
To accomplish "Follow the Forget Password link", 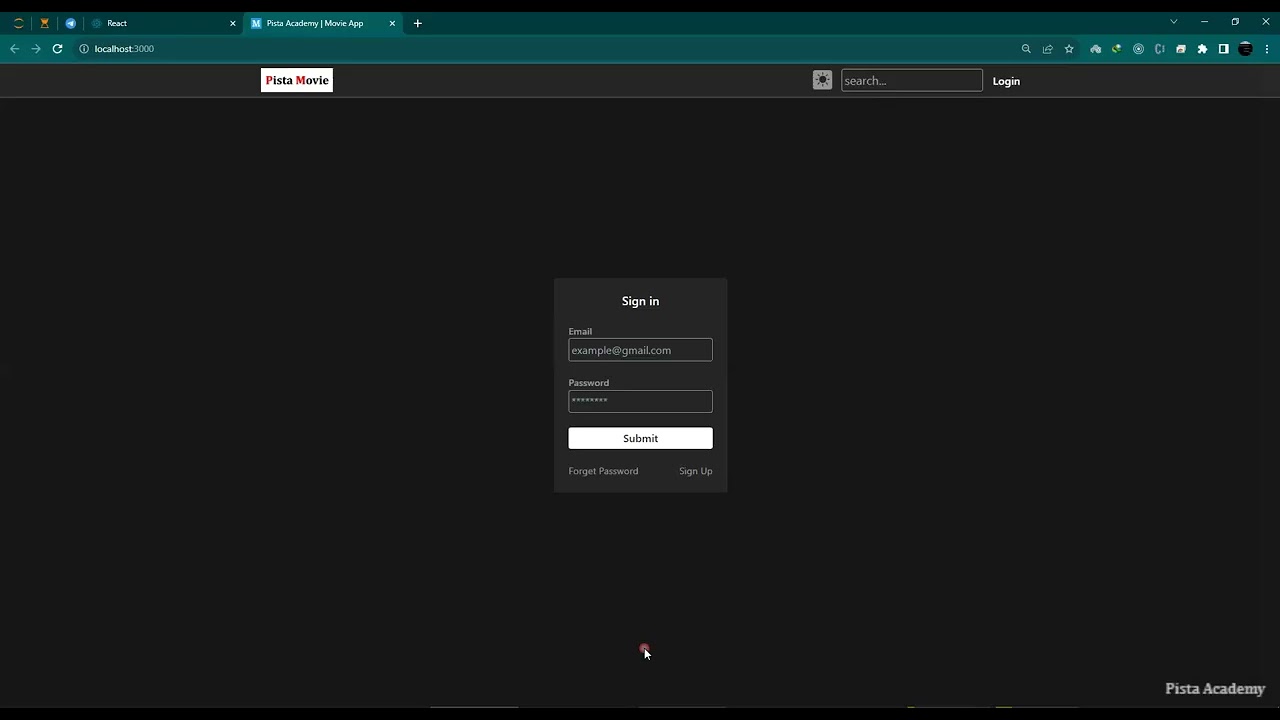I will 603,471.
